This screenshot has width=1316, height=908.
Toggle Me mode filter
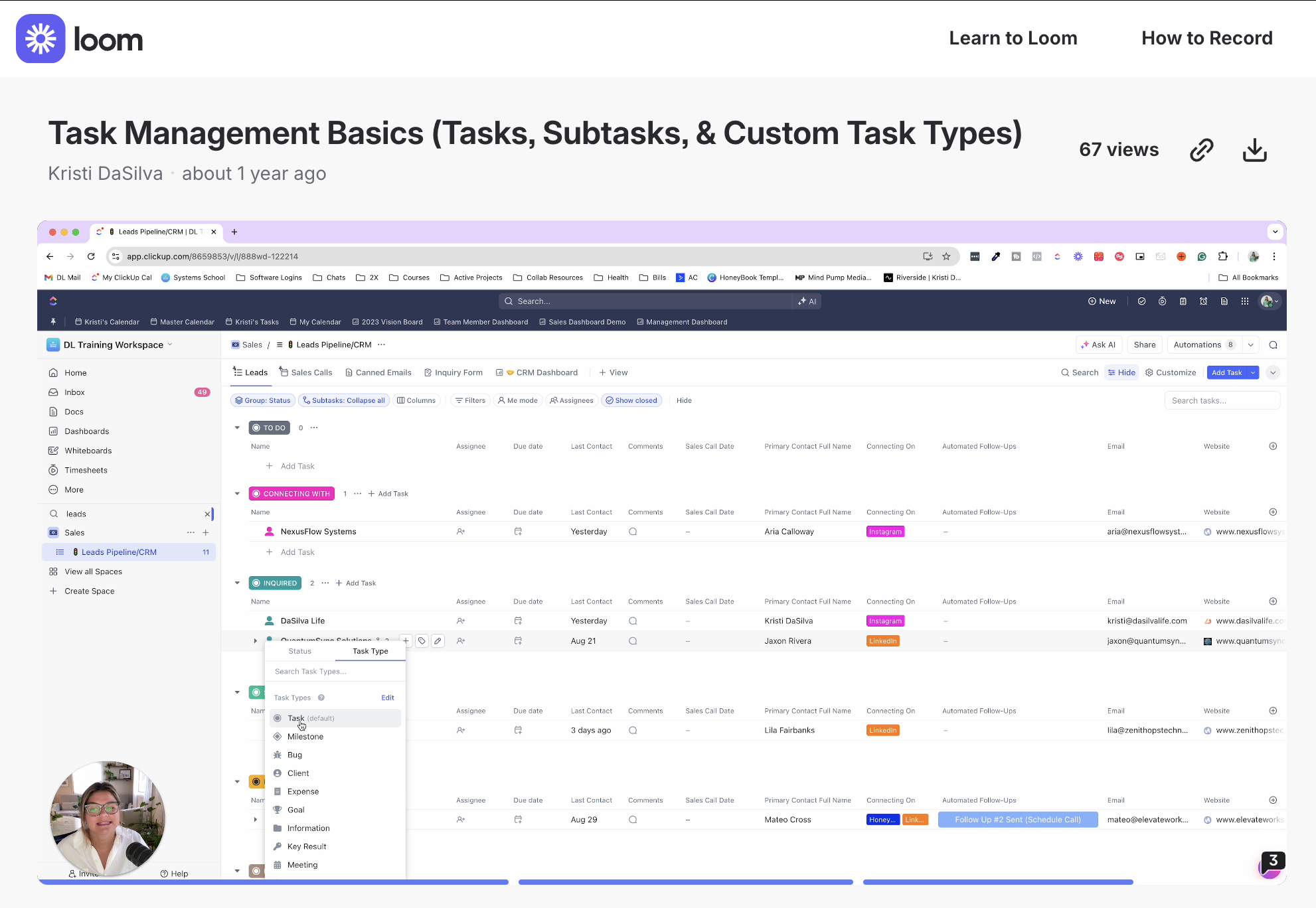[517, 400]
